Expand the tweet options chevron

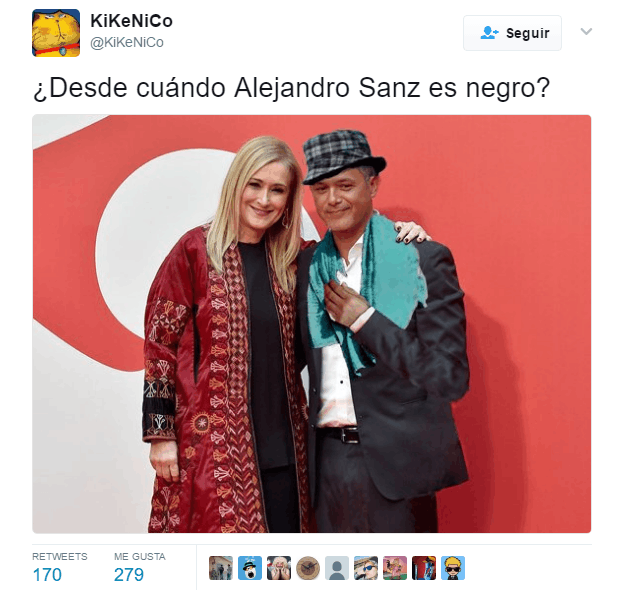pyautogui.click(x=586, y=31)
